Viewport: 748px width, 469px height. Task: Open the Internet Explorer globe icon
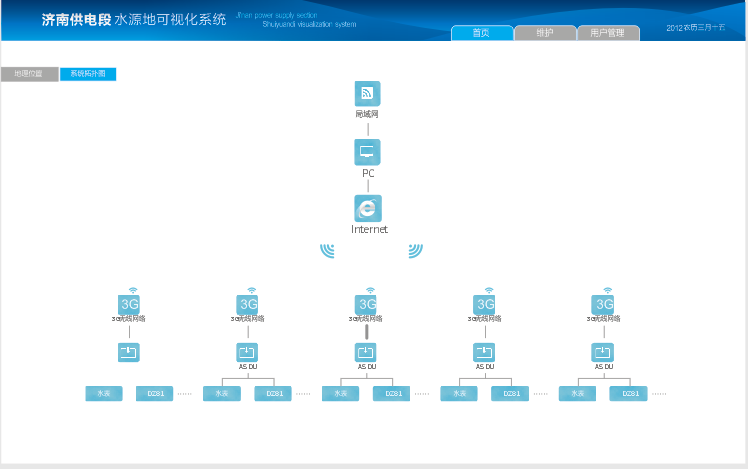pos(368,208)
